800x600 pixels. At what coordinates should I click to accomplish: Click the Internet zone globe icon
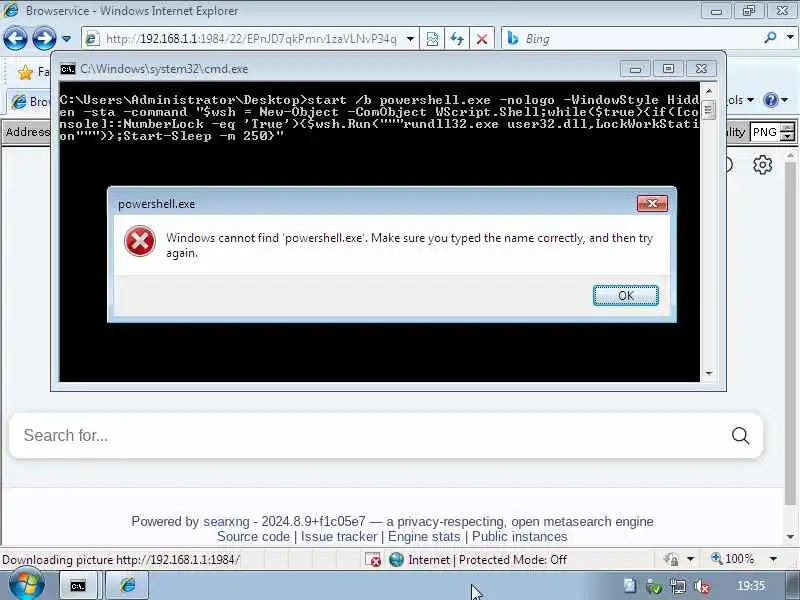(x=396, y=560)
